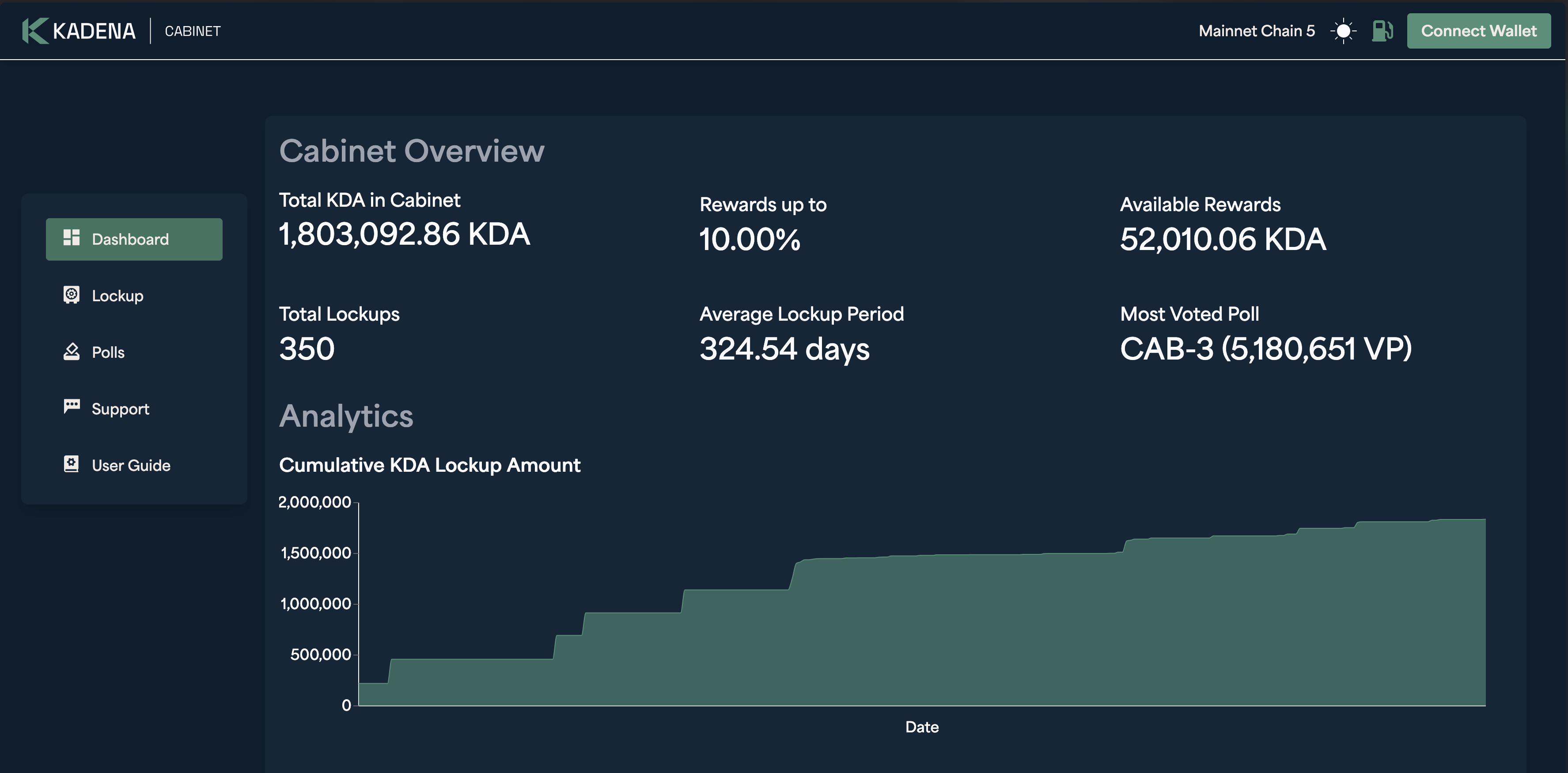Open the User Guide link
The height and width of the screenshot is (773, 1568).
pyautogui.click(x=134, y=466)
